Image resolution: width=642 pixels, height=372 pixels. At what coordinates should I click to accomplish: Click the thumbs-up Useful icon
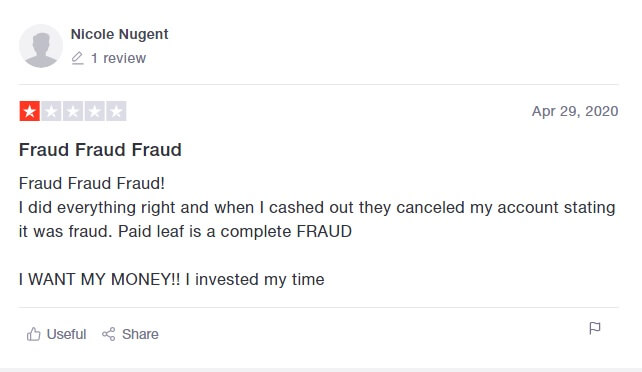[x=34, y=334]
